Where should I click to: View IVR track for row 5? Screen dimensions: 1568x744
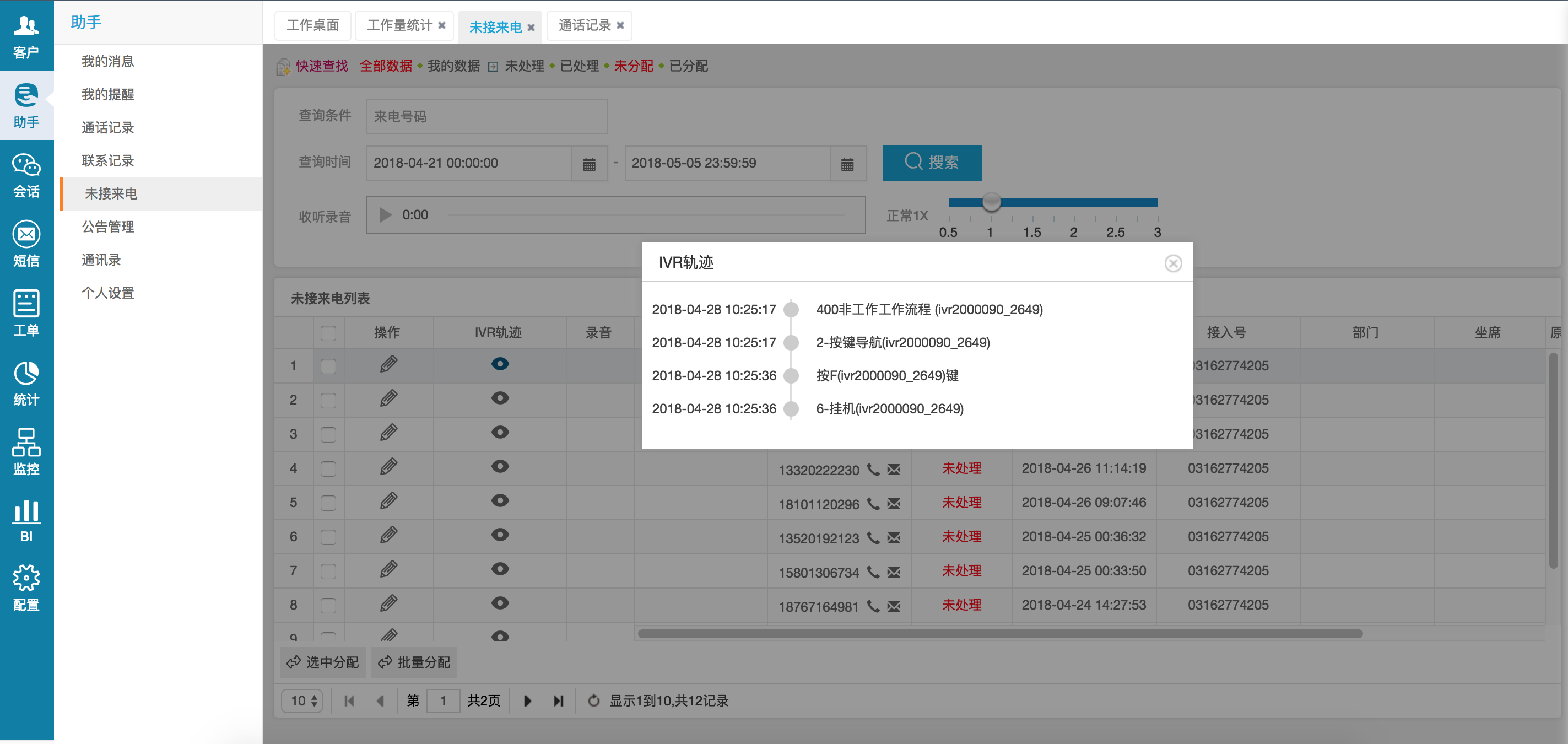coord(500,500)
